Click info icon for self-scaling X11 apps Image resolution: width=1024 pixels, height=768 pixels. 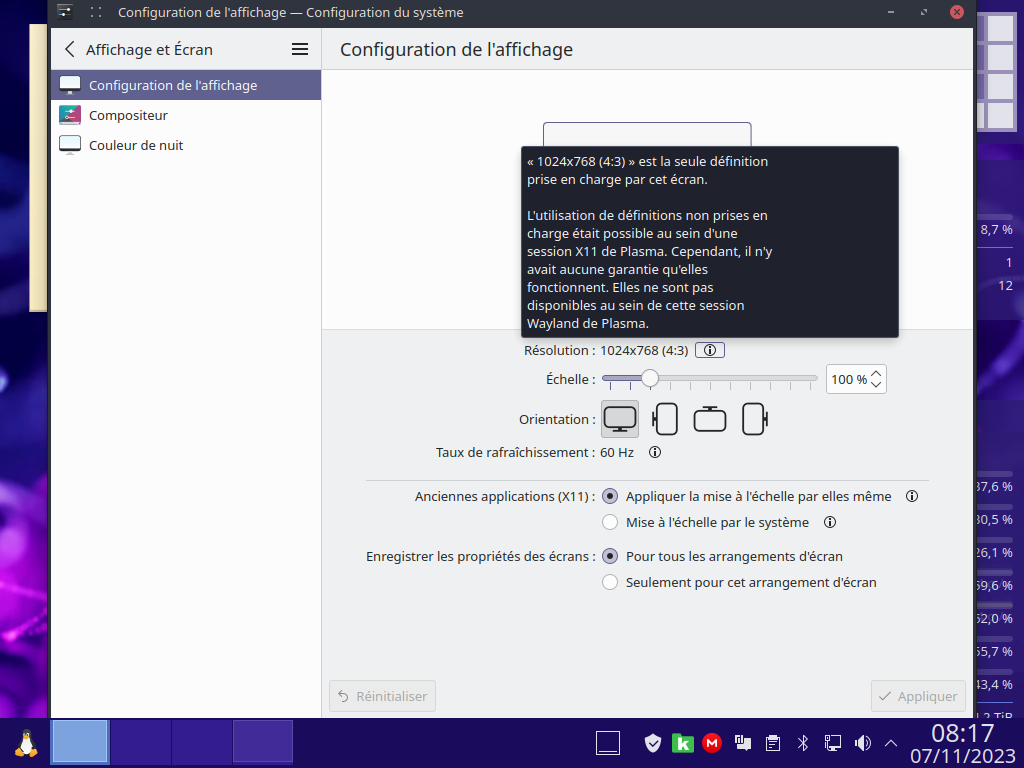tap(912, 496)
